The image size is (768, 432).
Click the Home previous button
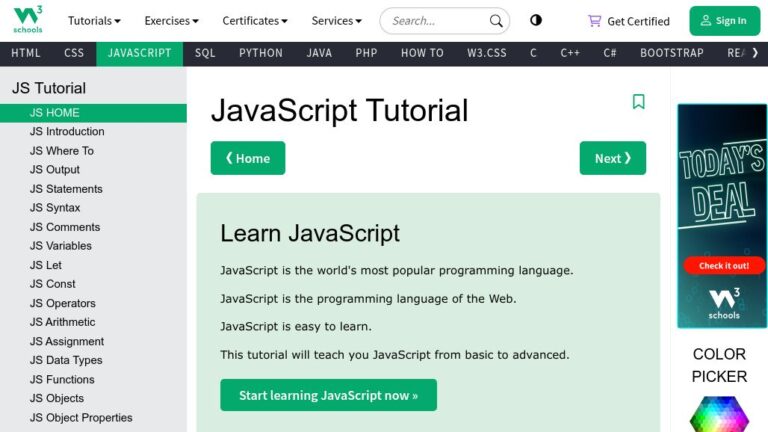point(248,158)
